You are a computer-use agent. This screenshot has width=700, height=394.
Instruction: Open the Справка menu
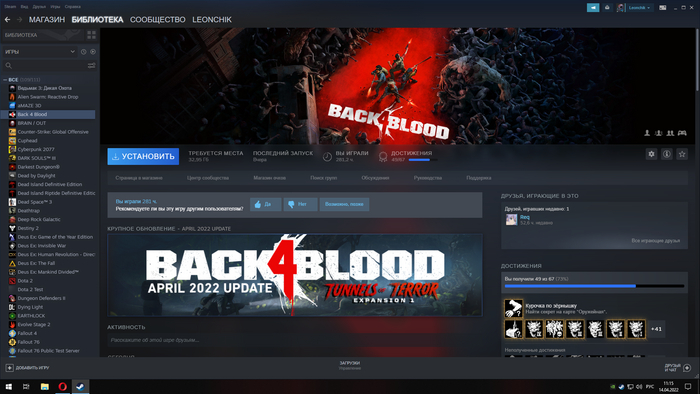point(72,7)
